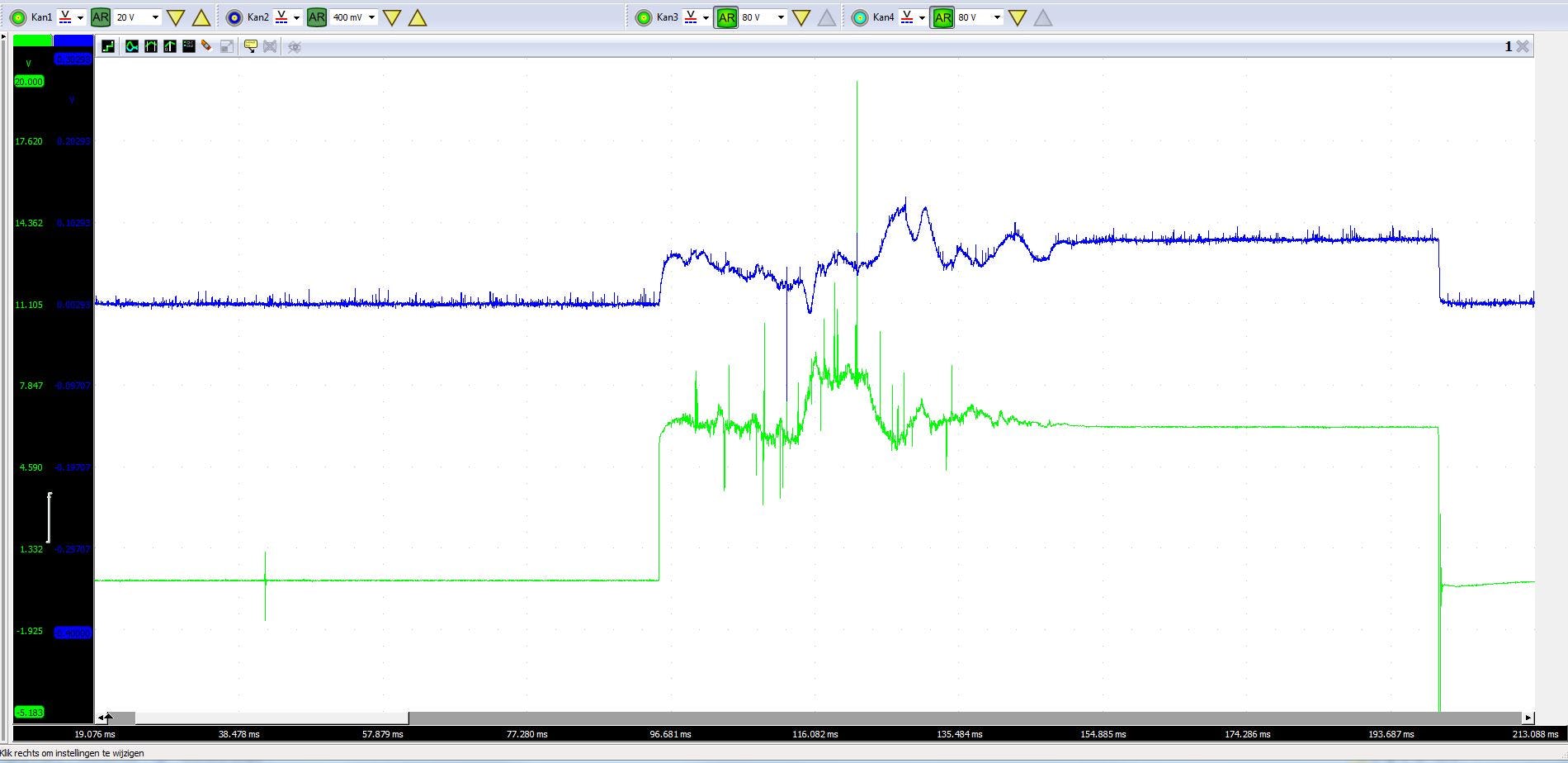Click the first step-shaped graph toolbar icon
The width and height of the screenshot is (1568, 763).
(x=108, y=46)
